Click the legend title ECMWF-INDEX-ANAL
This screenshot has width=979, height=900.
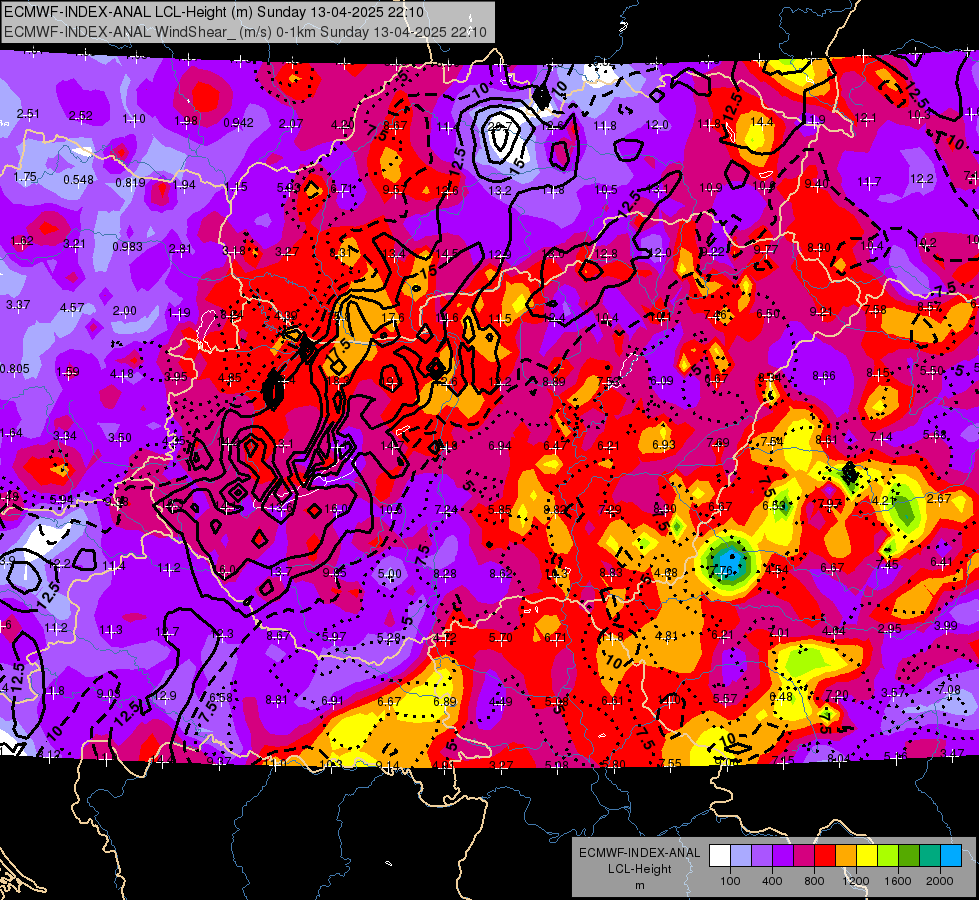click(639, 853)
